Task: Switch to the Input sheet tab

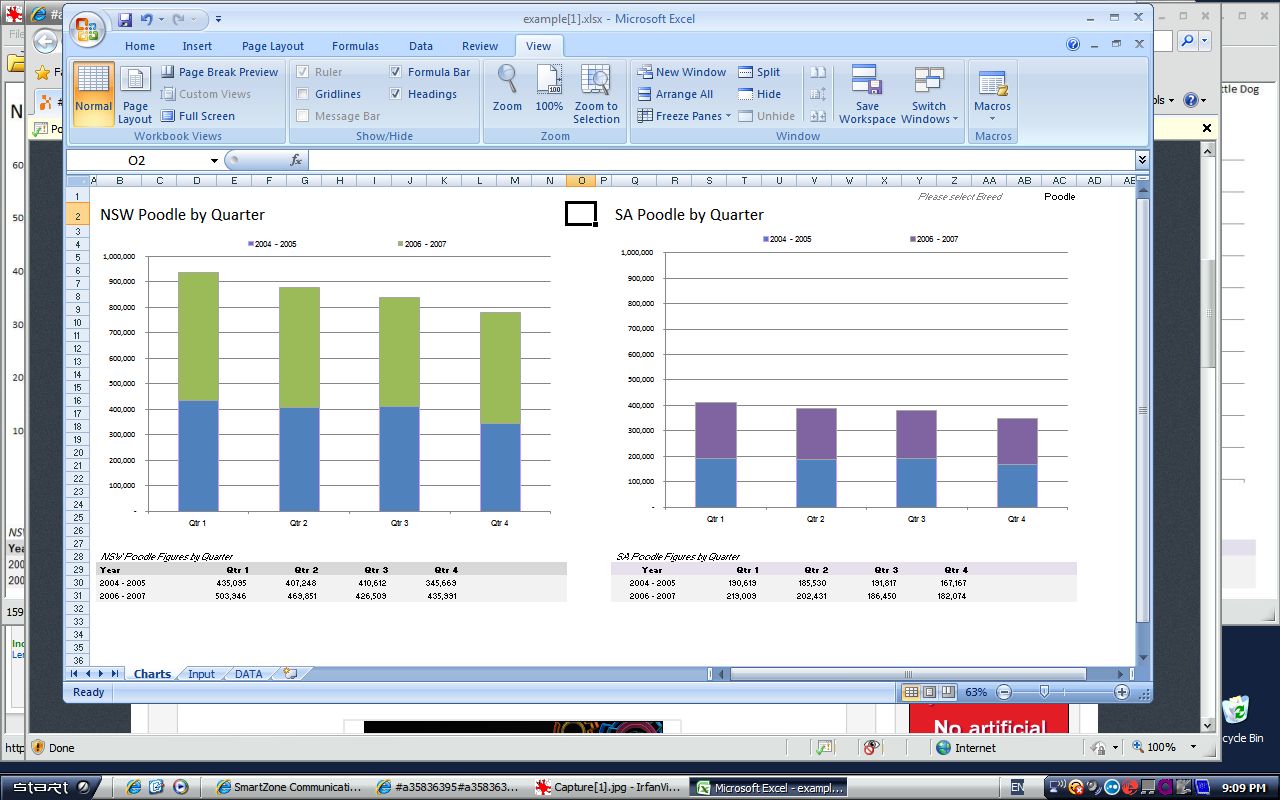Action: (201, 674)
